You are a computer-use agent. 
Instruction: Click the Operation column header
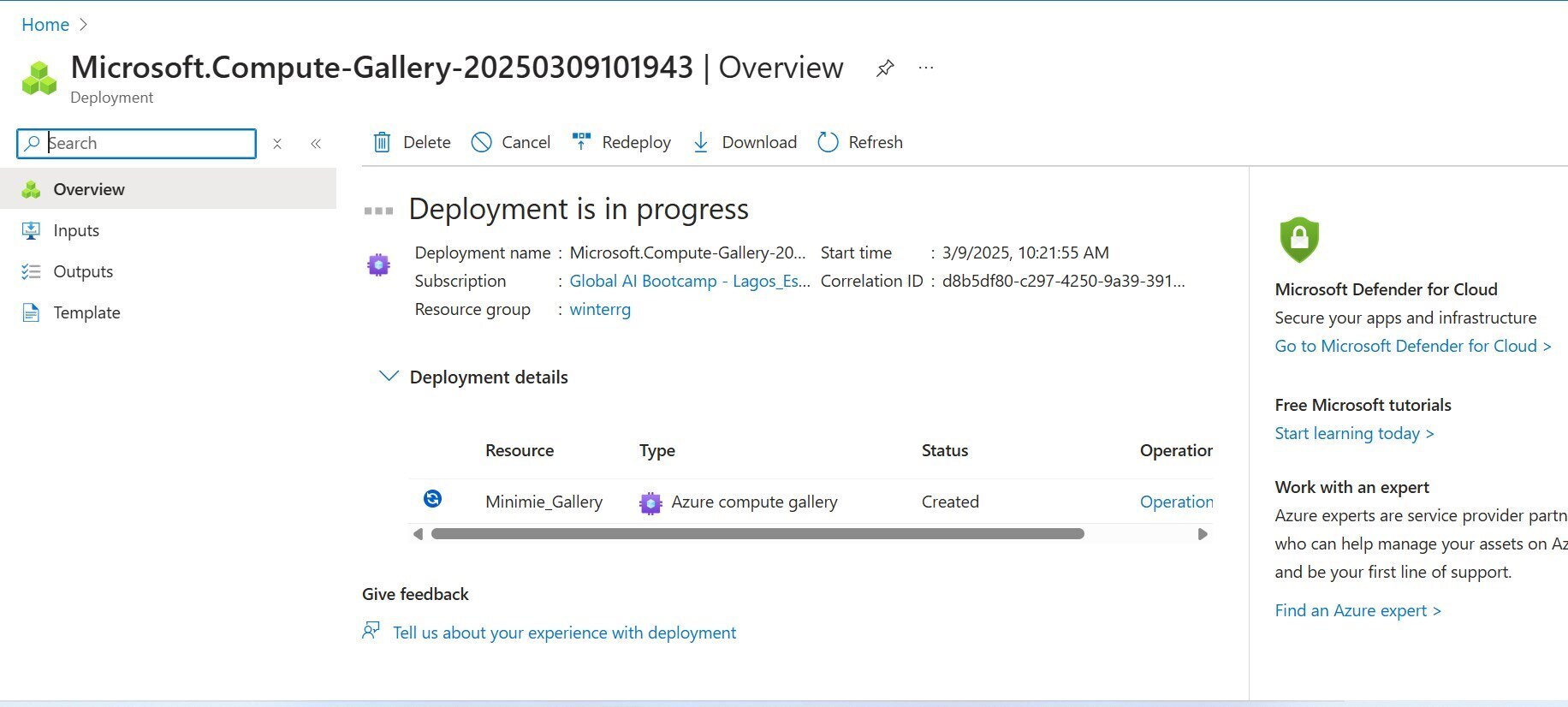(x=1176, y=450)
